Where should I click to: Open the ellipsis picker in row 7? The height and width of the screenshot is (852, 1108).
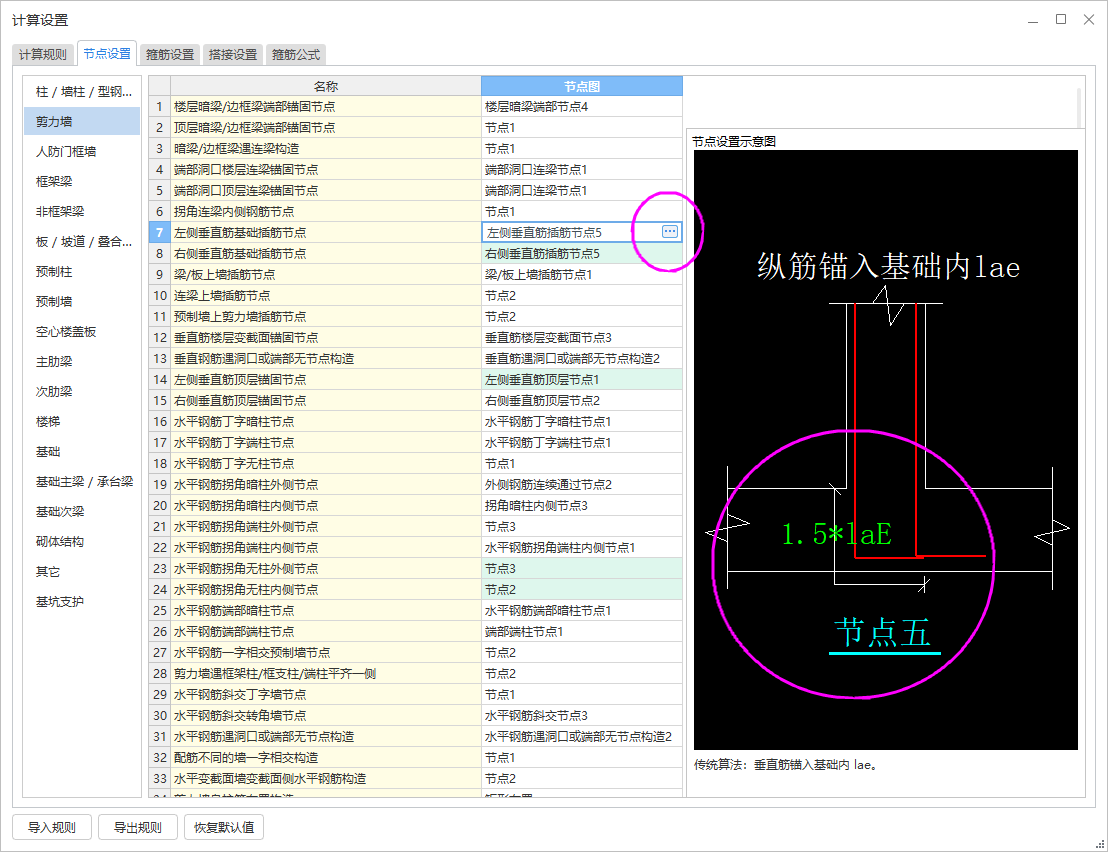point(669,232)
